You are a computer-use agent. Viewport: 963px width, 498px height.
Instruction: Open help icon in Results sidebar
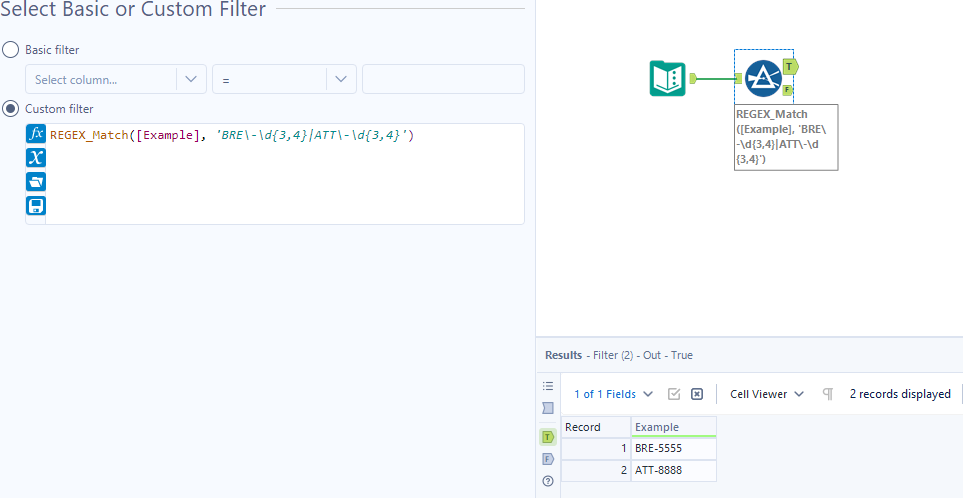[548, 481]
